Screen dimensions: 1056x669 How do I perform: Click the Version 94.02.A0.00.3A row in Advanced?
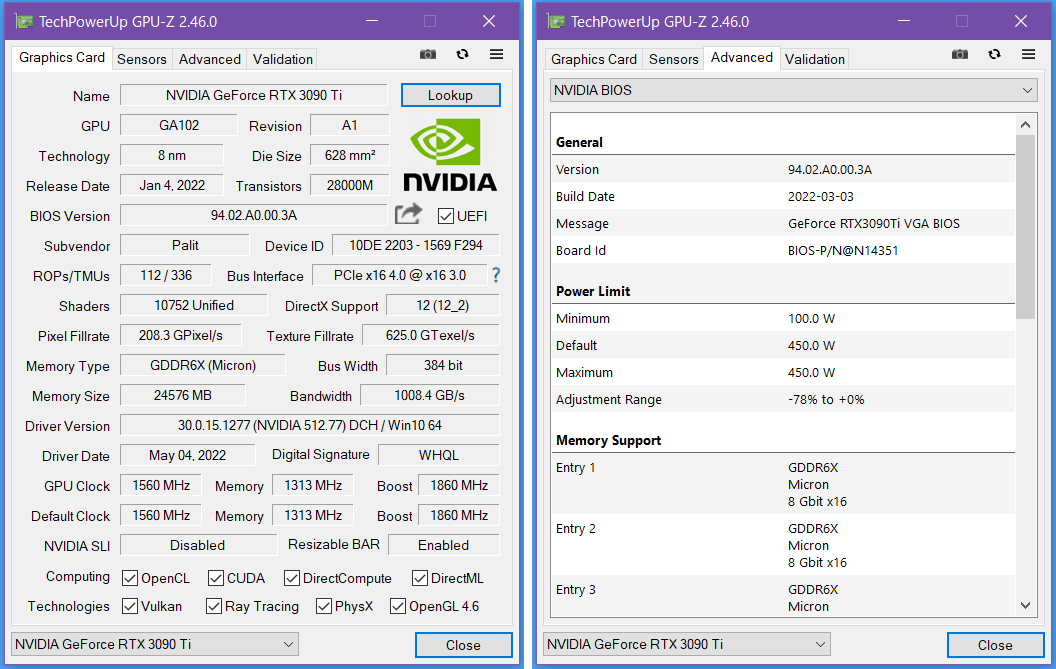784,169
